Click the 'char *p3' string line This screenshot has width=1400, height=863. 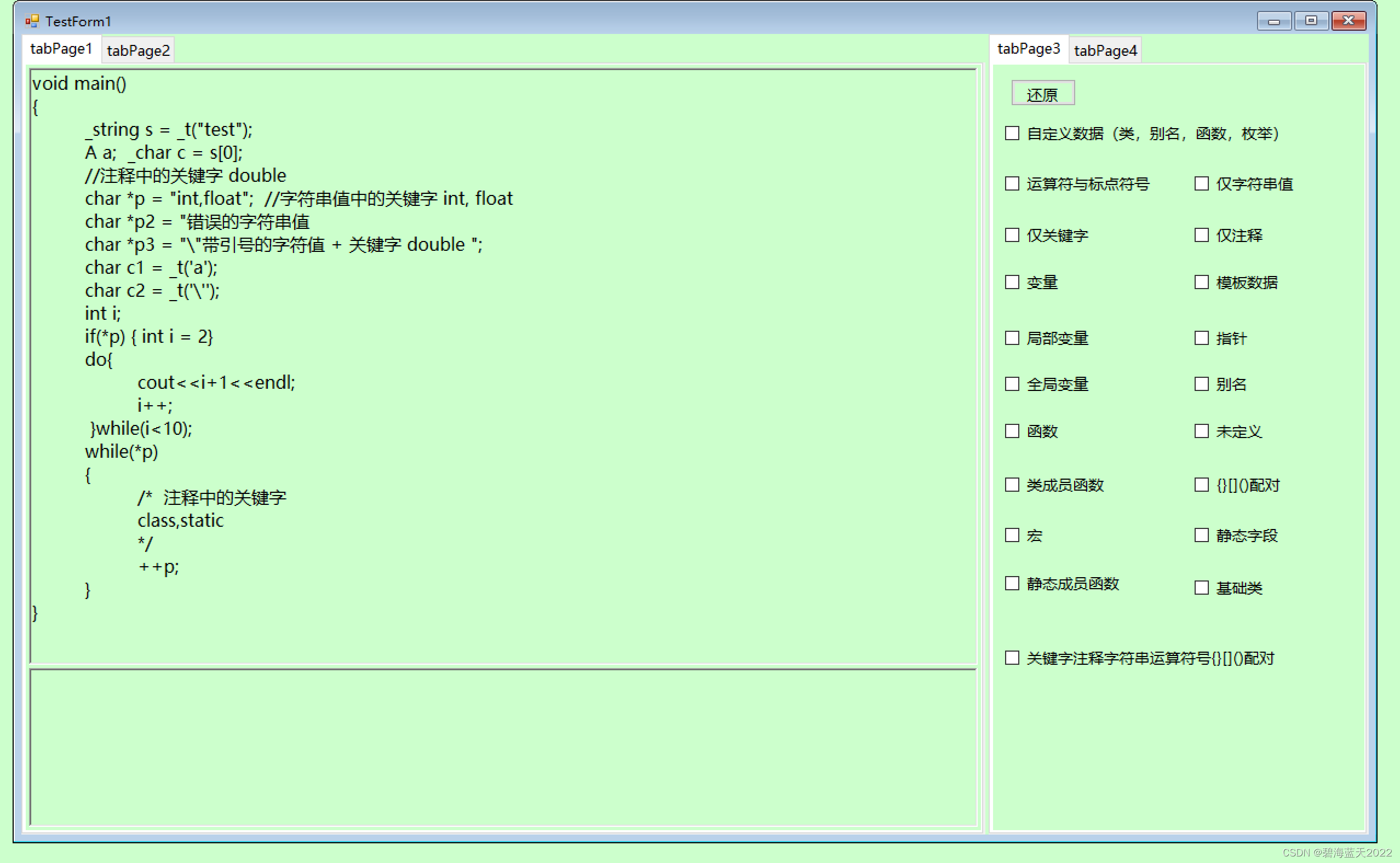(284, 244)
